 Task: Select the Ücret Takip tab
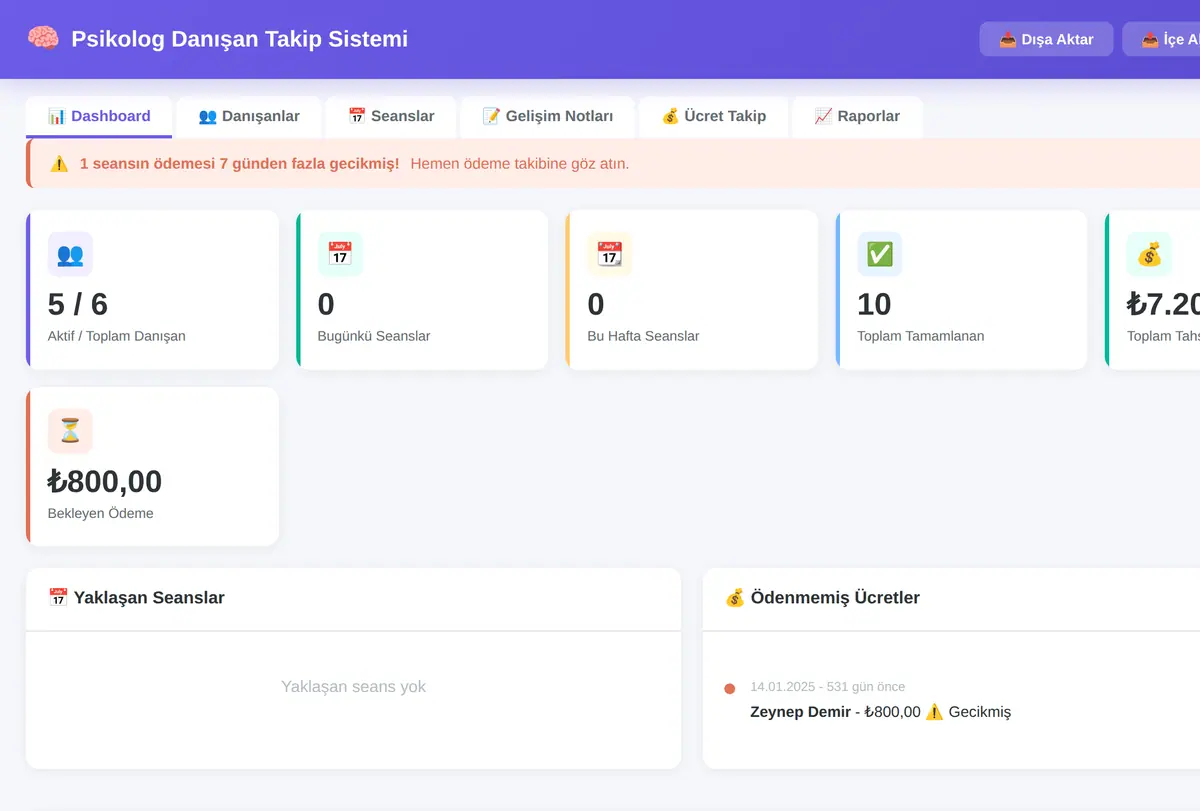714,116
